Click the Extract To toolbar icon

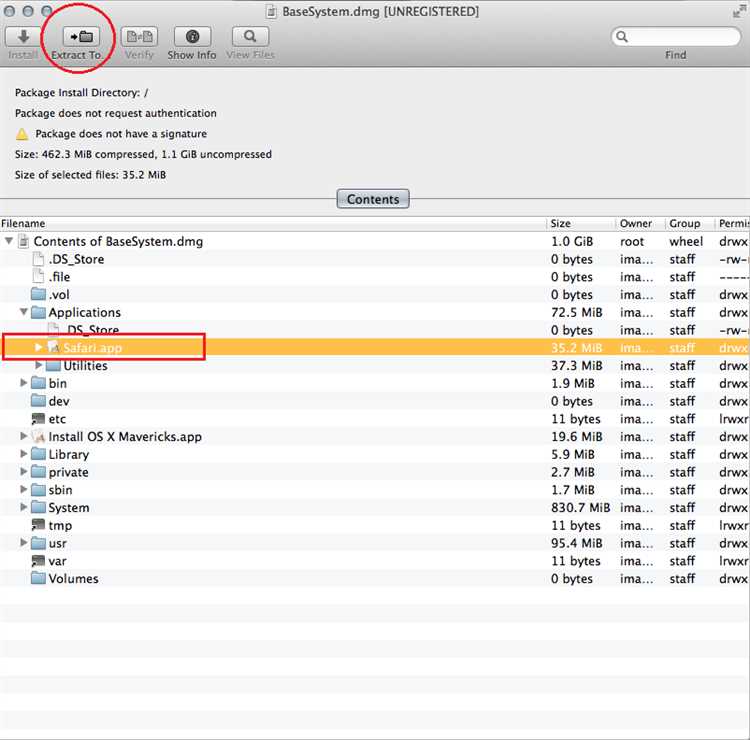point(81,37)
